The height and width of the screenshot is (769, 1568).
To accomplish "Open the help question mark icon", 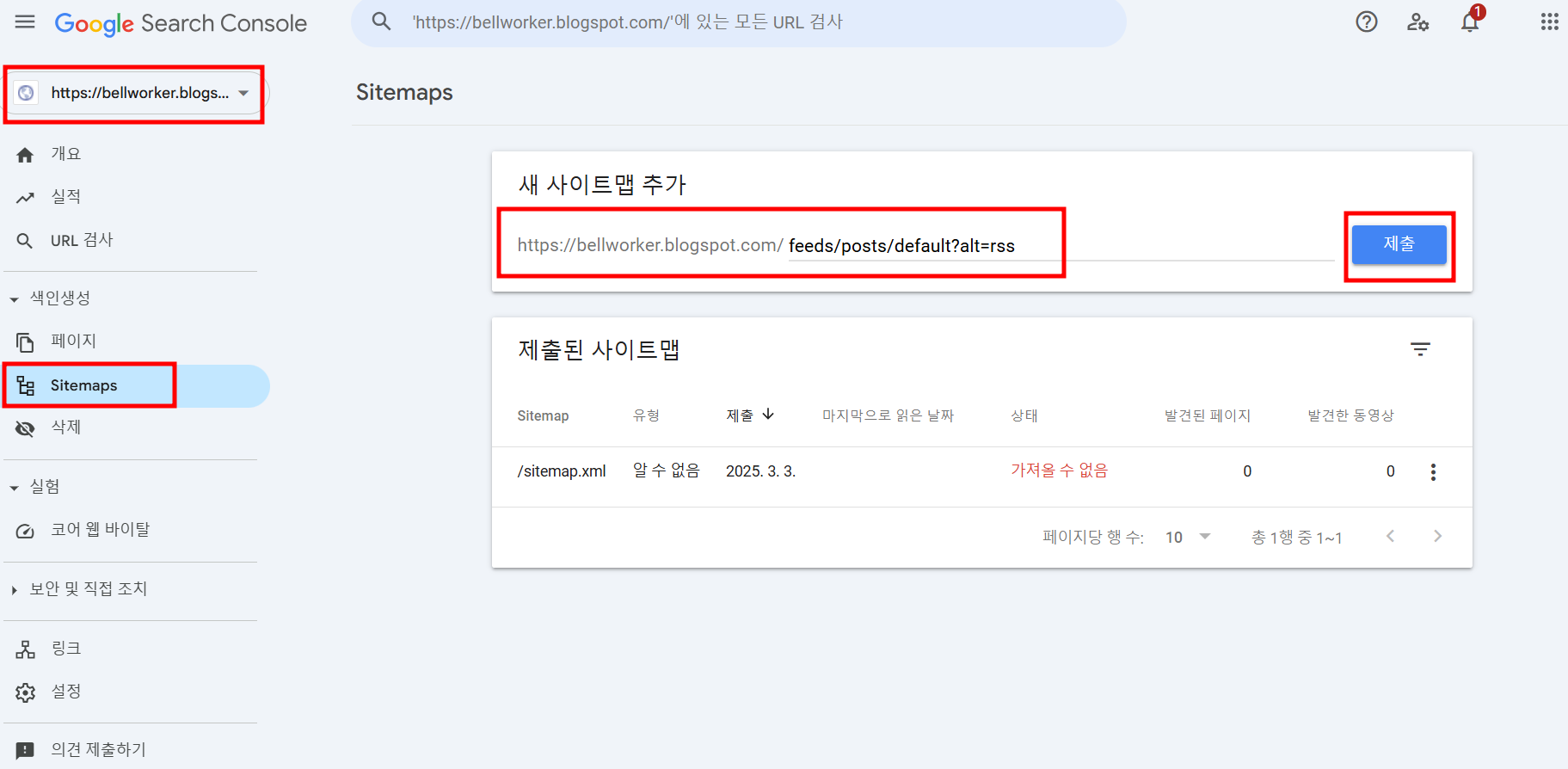I will 1367,22.
